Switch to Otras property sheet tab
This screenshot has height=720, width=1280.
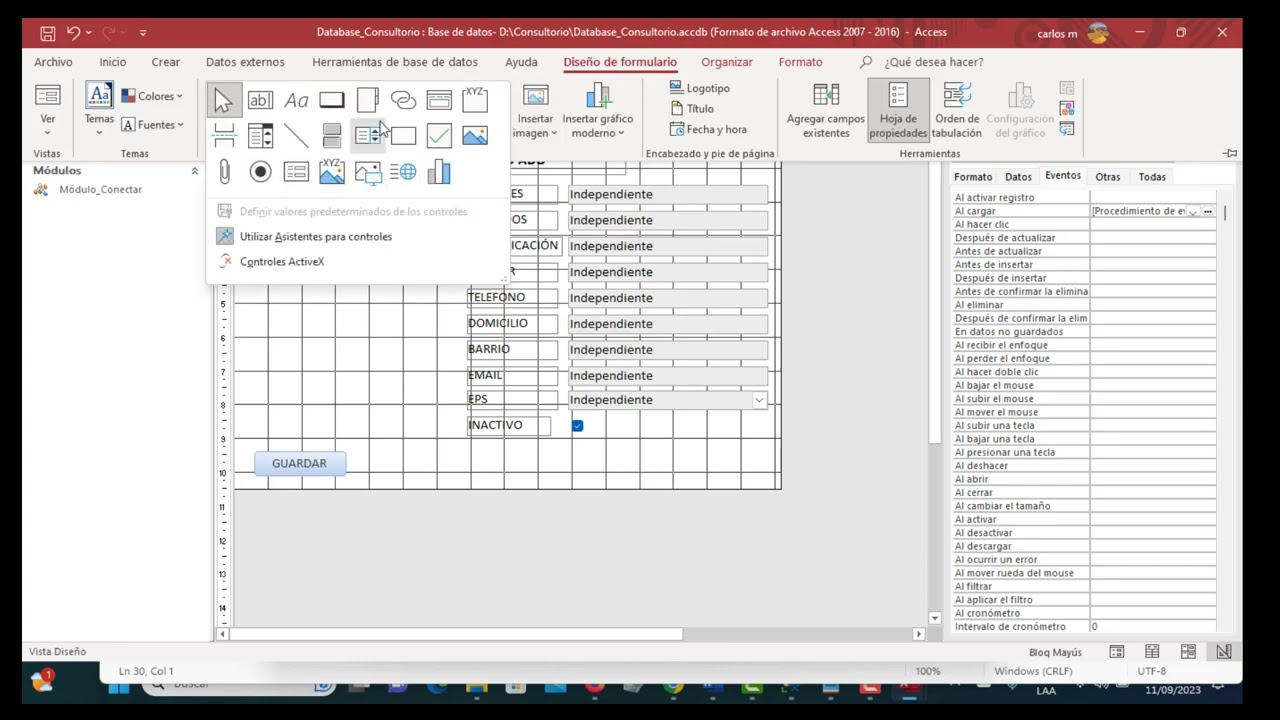click(1108, 177)
